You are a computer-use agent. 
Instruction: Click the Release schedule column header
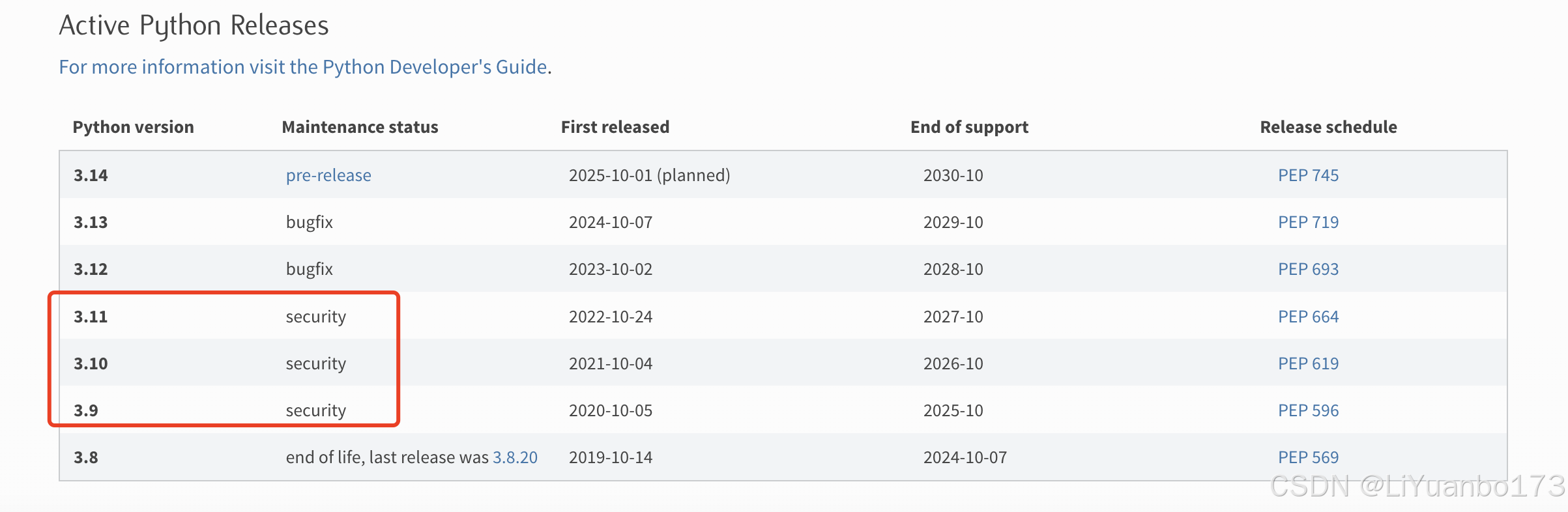pyautogui.click(x=1328, y=127)
